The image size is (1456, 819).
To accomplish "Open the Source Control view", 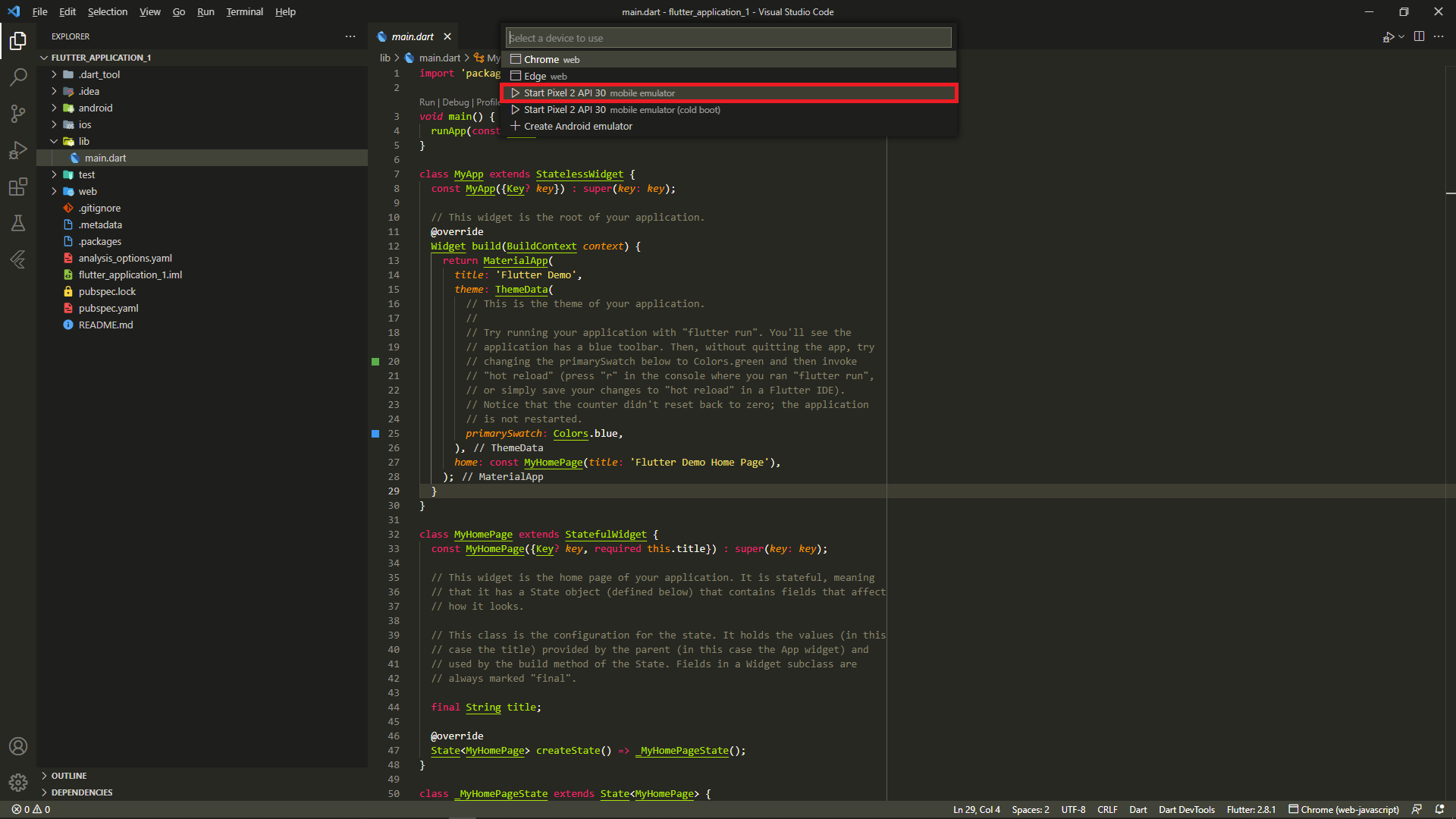I will click(18, 113).
